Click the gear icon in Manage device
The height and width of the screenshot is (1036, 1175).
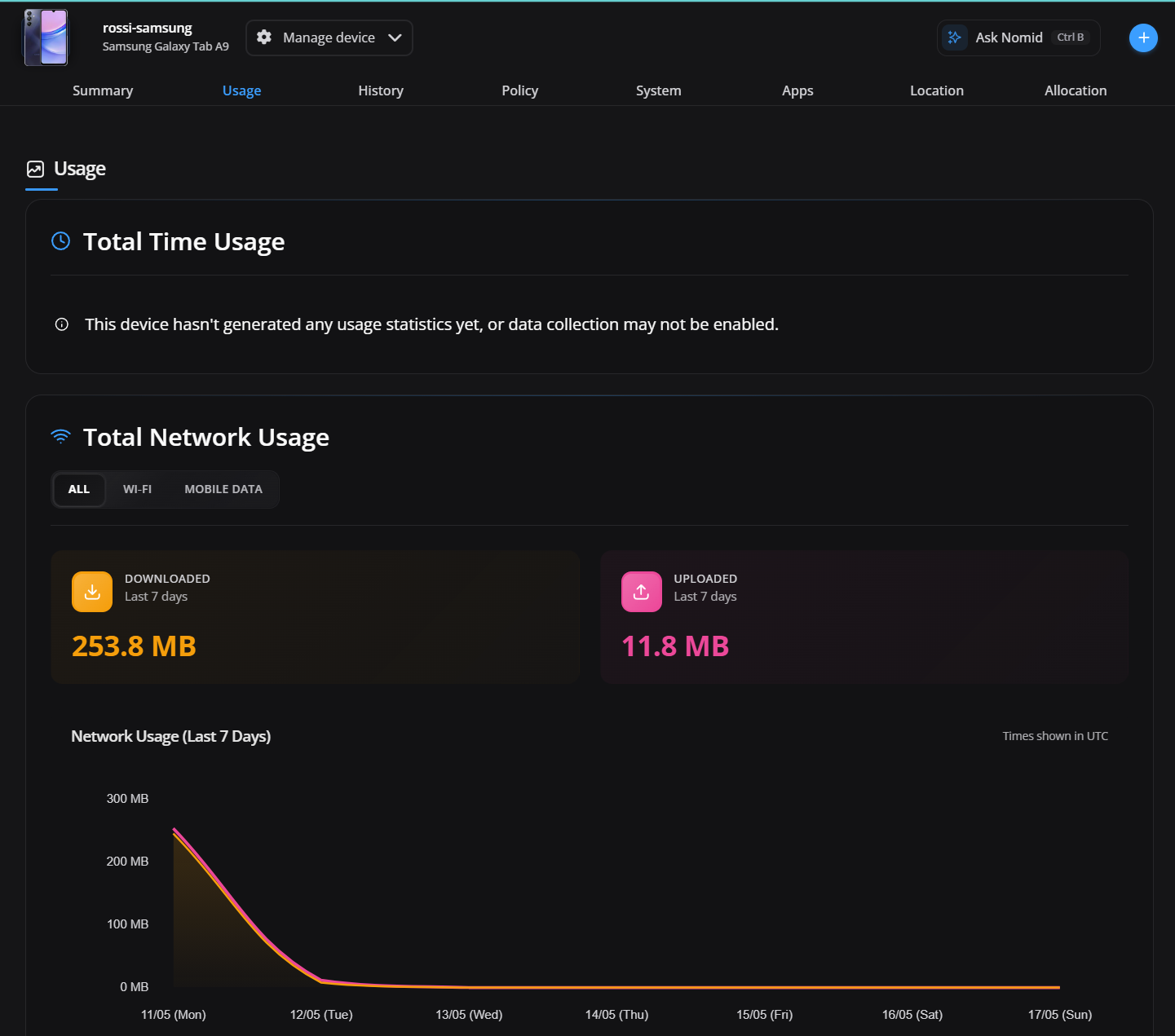(x=264, y=37)
